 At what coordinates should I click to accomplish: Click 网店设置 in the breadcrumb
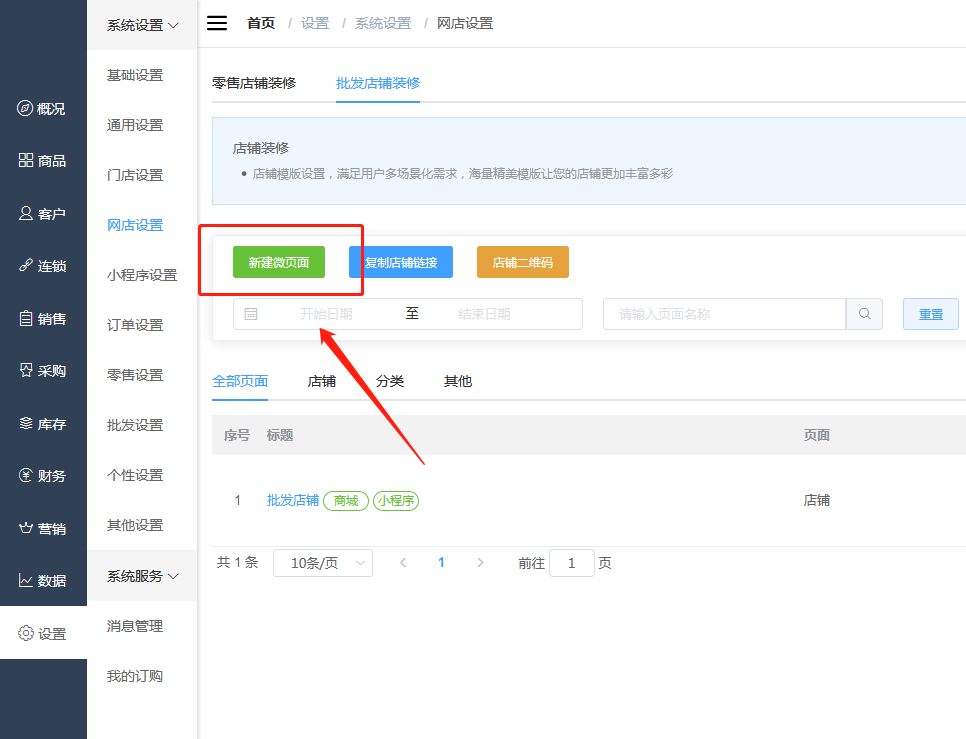pos(465,23)
